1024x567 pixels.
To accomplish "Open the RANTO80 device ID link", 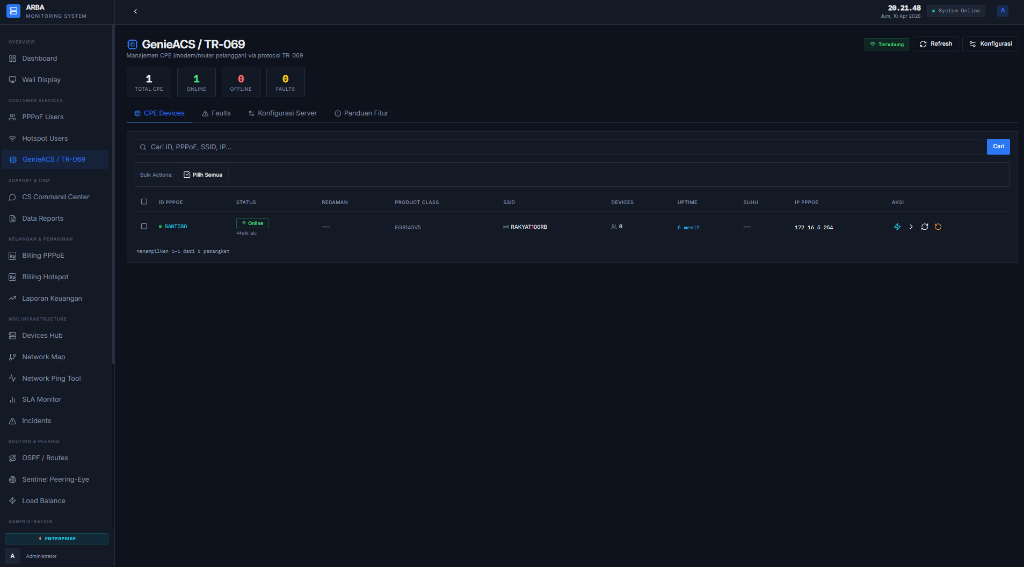I will tap(176, 227).
